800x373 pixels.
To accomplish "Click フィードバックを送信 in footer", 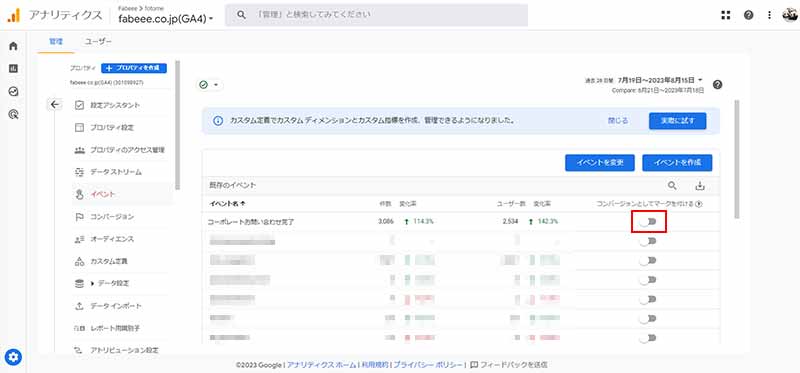I will tap(509, 365).
